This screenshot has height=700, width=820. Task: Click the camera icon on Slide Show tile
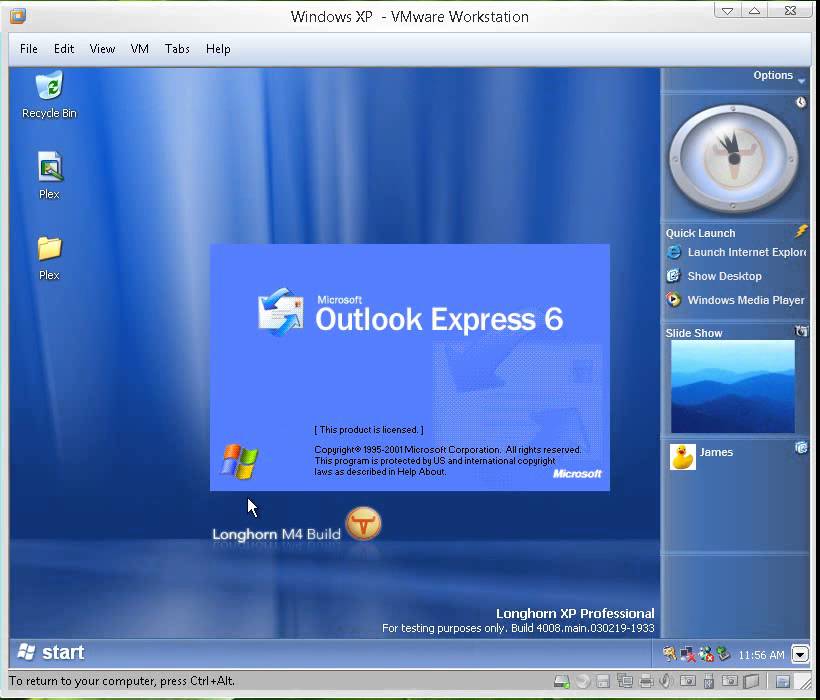coord(801,331)
